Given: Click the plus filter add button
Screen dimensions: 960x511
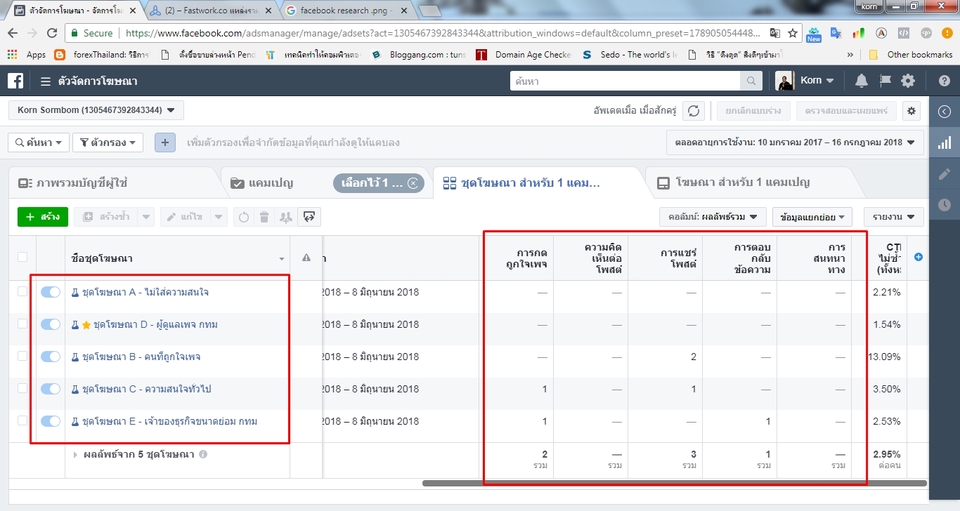Looking at the screenshot, I should (165, 143).
